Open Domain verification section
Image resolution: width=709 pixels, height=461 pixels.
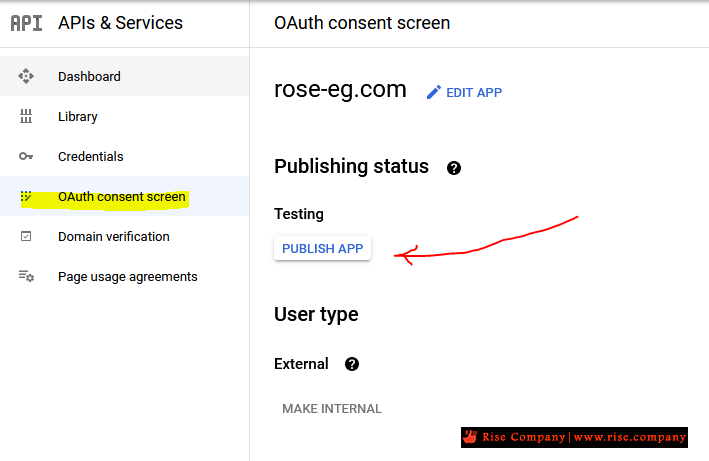(x=124, y=236)
